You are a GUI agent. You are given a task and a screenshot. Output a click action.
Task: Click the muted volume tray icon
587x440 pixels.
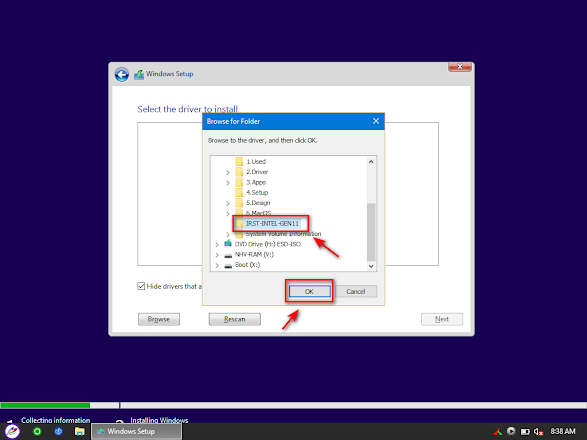tap(538, 432)
